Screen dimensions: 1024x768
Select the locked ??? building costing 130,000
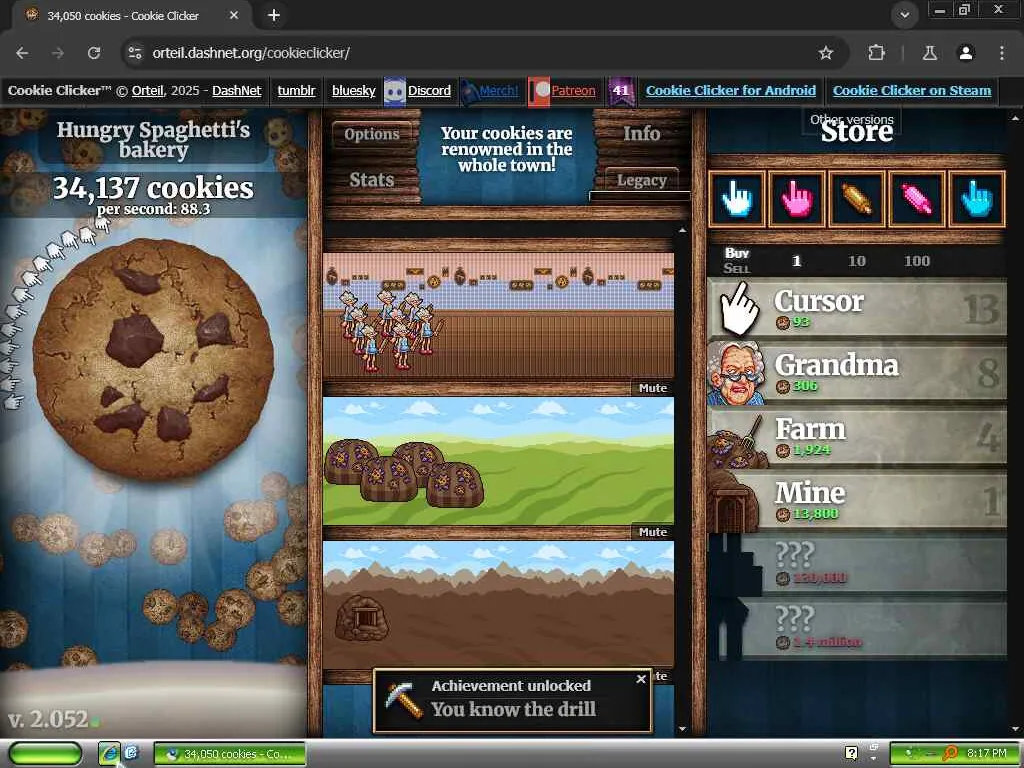click(857, 564)
